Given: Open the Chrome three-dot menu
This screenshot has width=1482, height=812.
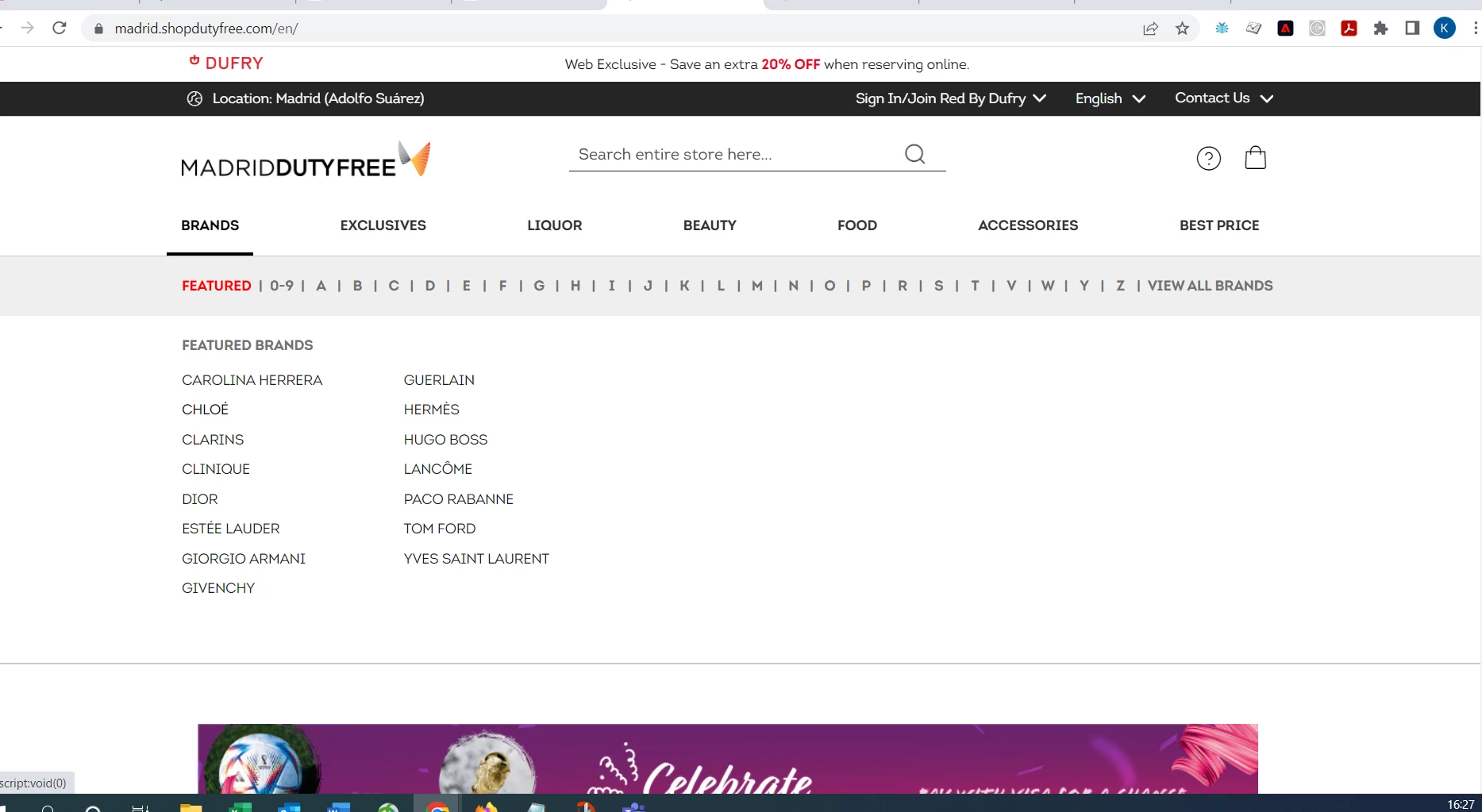Looking at the screenshot, I should [x=1475, y=29].
